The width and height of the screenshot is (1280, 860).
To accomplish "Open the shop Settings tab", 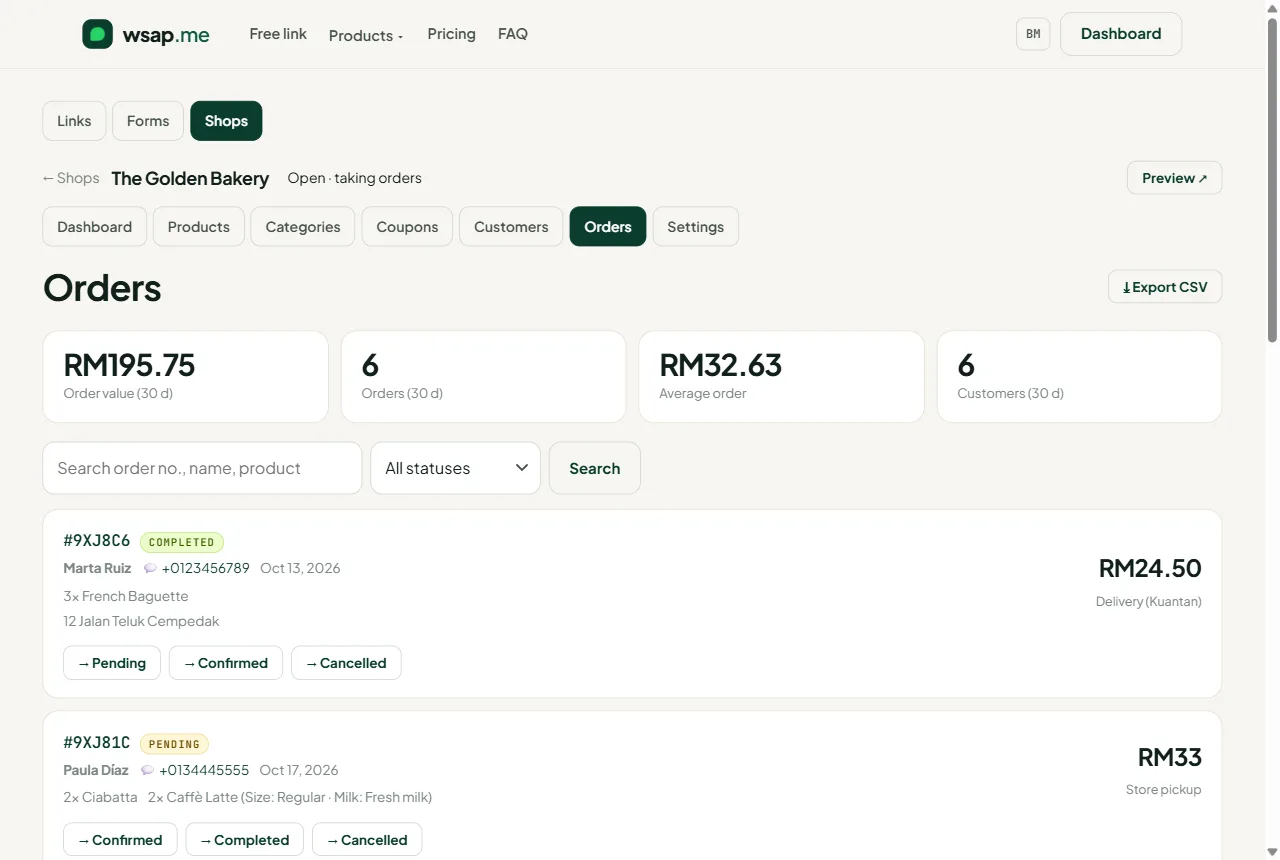I will (x=696, y=227).
